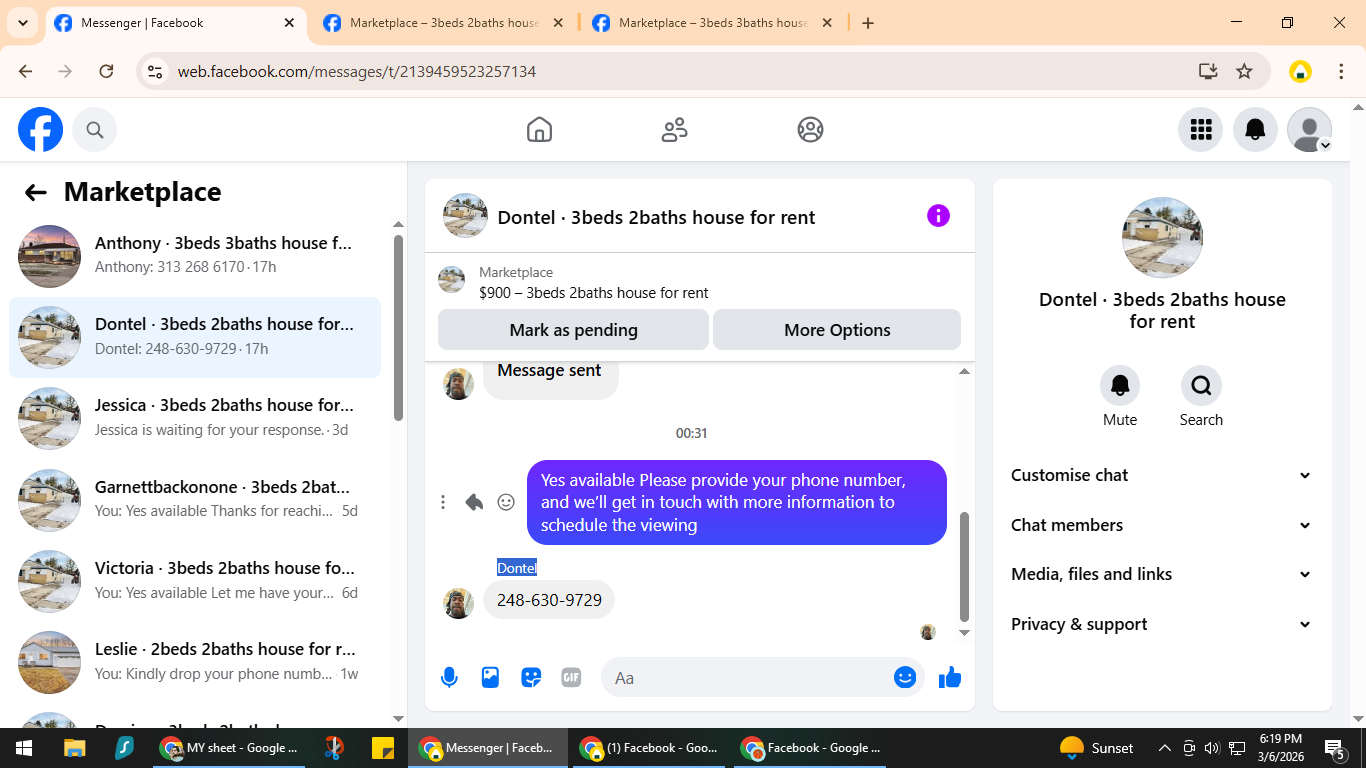Click the highlighted Dontel sender name
The width and height of the screenshot is (1366, 768).
517,568
